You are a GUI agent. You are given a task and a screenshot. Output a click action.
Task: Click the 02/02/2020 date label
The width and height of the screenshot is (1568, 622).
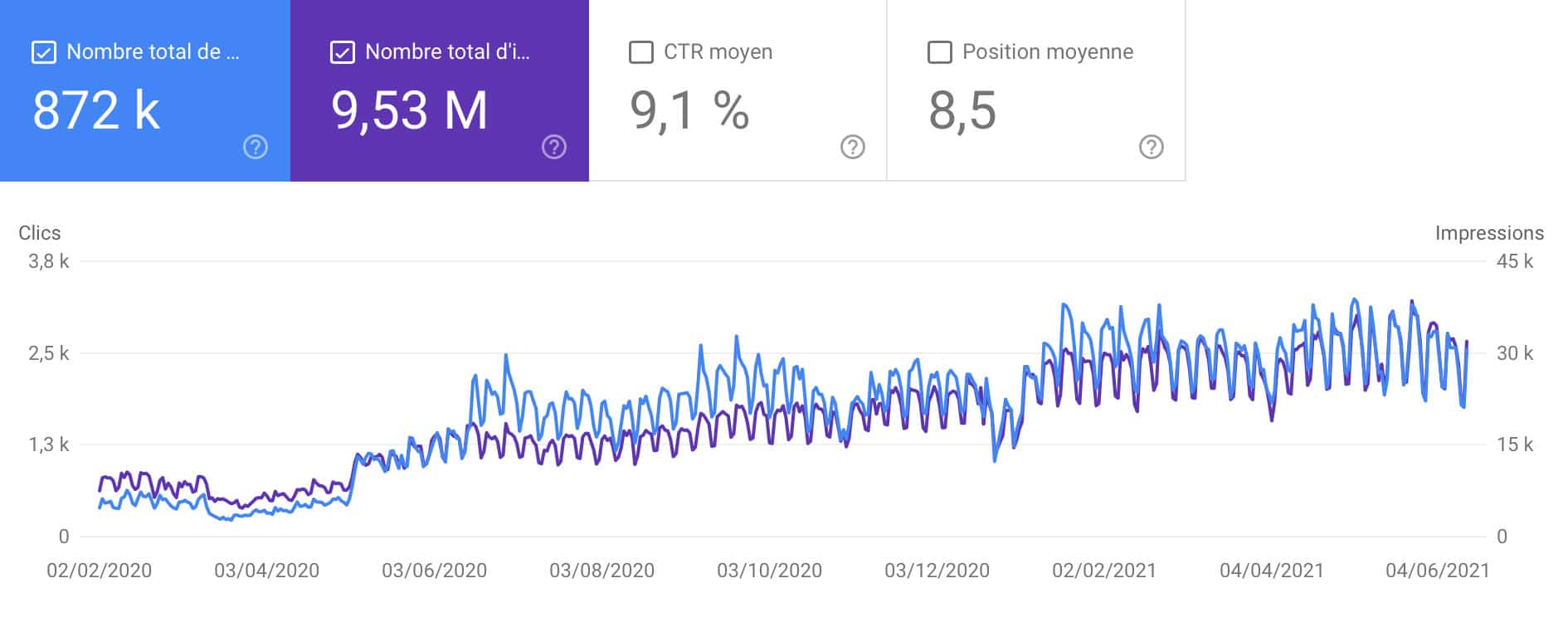tap(100, 571)
